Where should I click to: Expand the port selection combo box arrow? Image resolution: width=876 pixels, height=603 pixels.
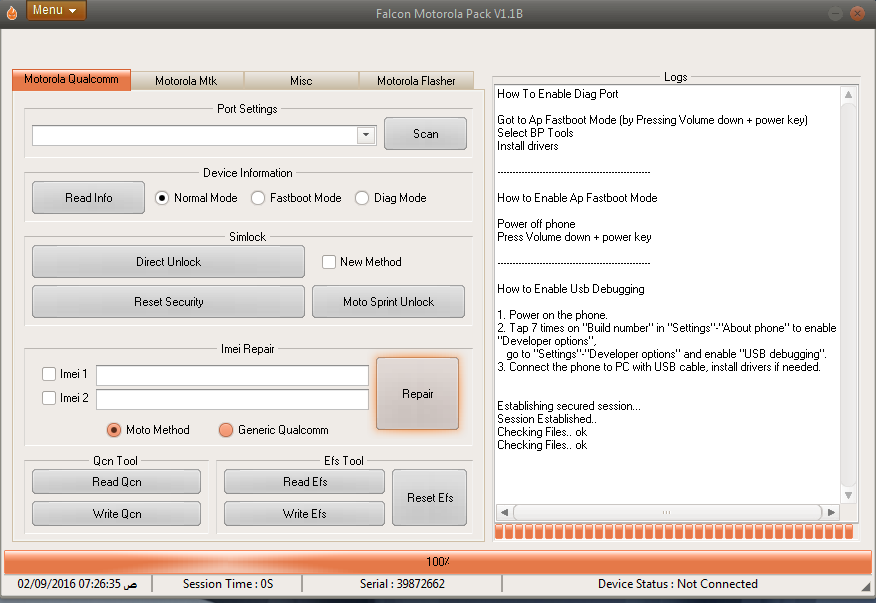click(x=366, y=135)
